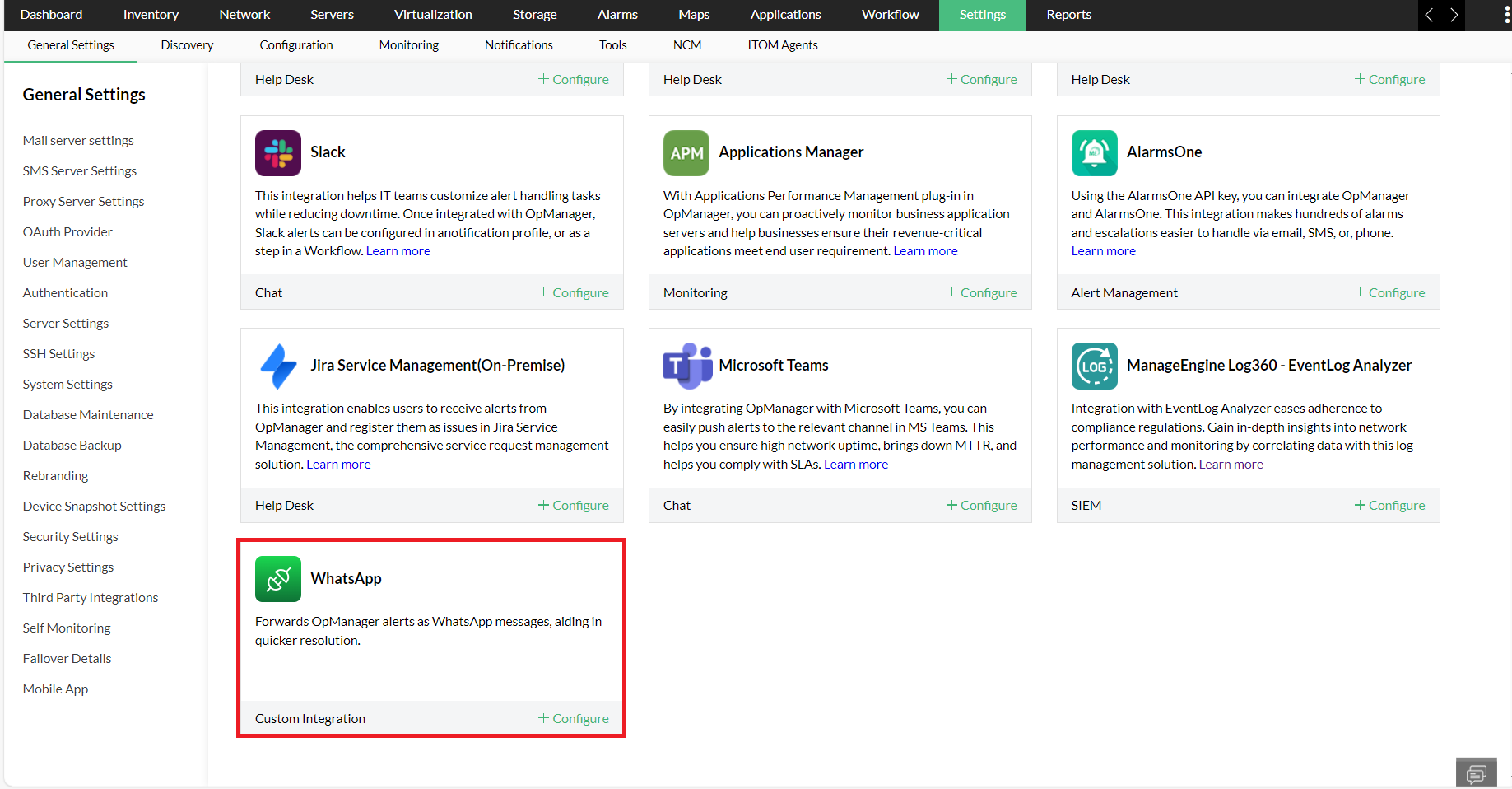Click the Log360 EventLog Analyzer icon
This screenshot has height=789, width=1512.
(x=1095, y=366)
